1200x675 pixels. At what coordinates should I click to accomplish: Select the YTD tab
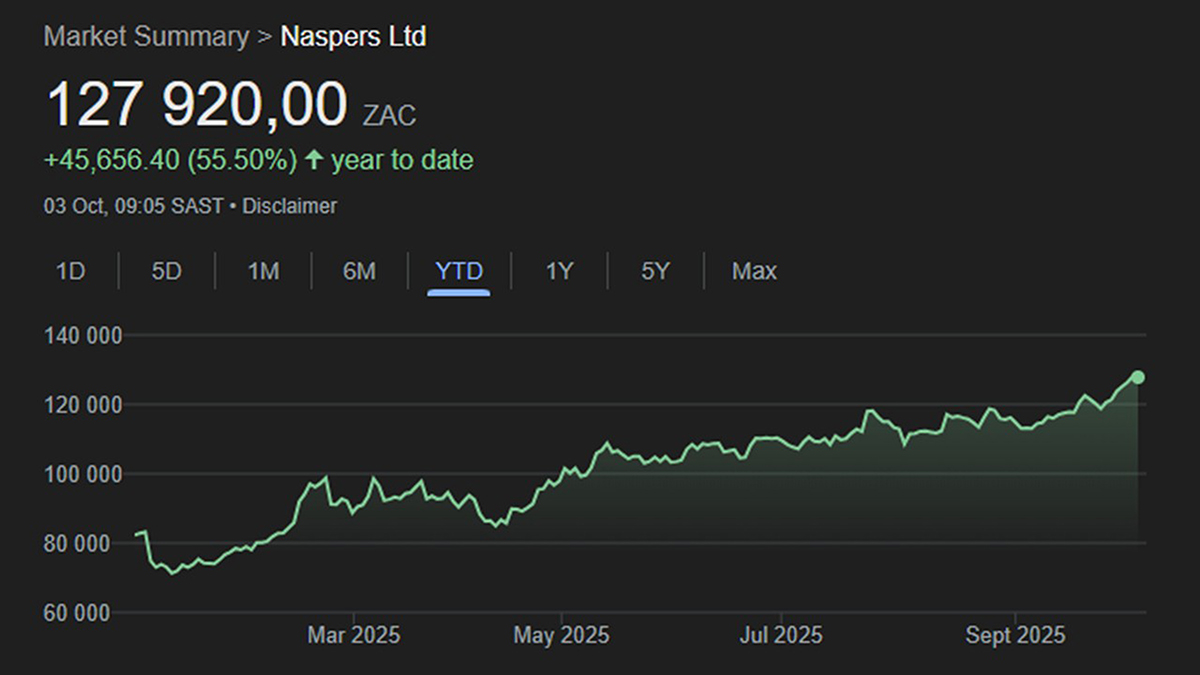point(459,271)
